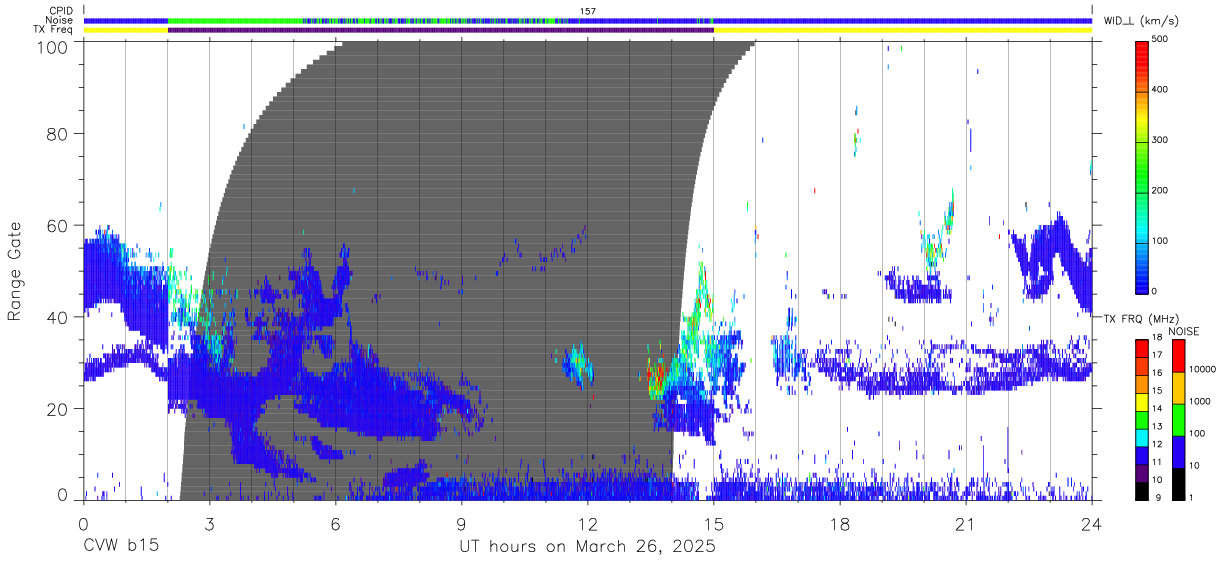Click the 3 hour tick label
Viewport: 1228px width, 567px height.
point(209,523)
